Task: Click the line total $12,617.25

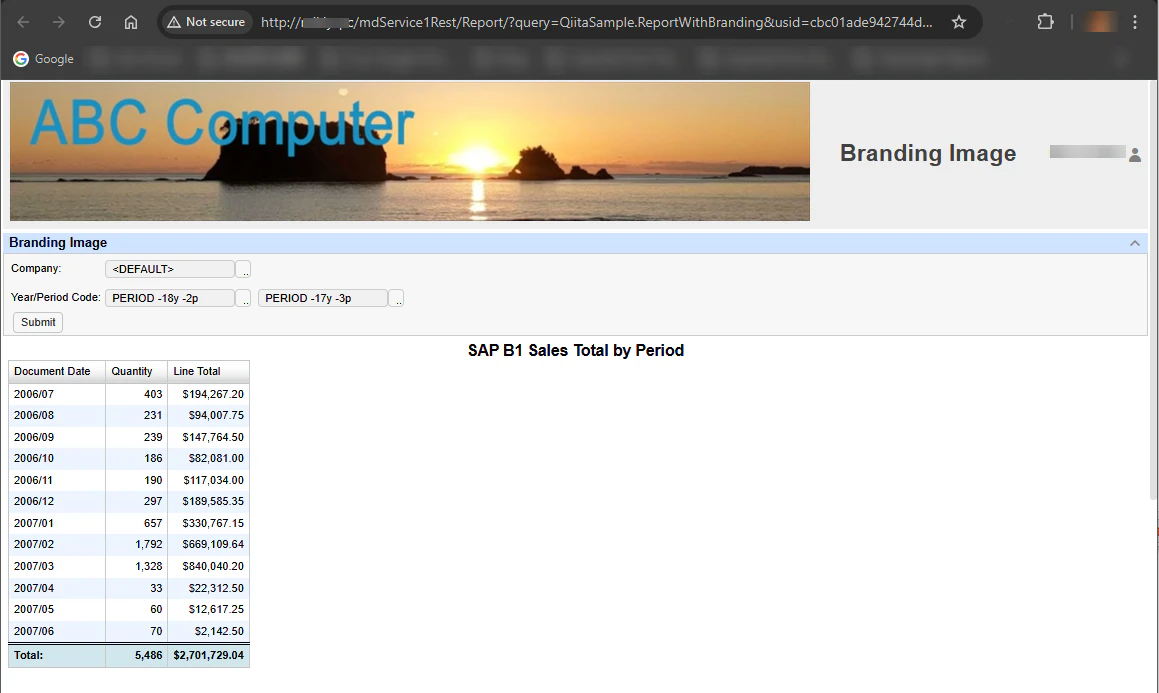Action: pos(216,609)
